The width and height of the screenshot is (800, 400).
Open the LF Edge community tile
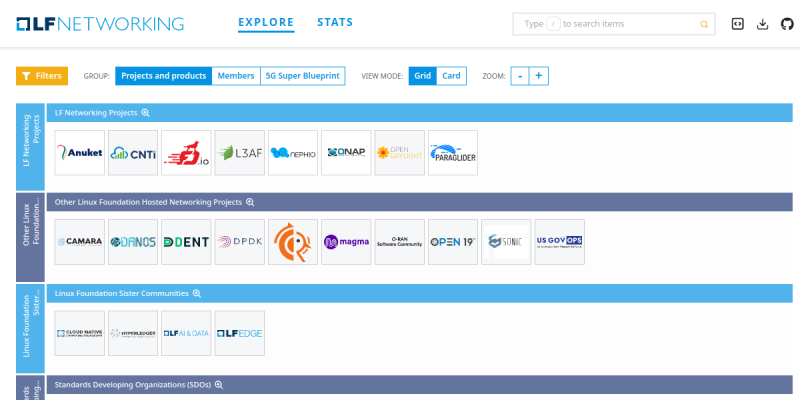(x=240, y=333)
